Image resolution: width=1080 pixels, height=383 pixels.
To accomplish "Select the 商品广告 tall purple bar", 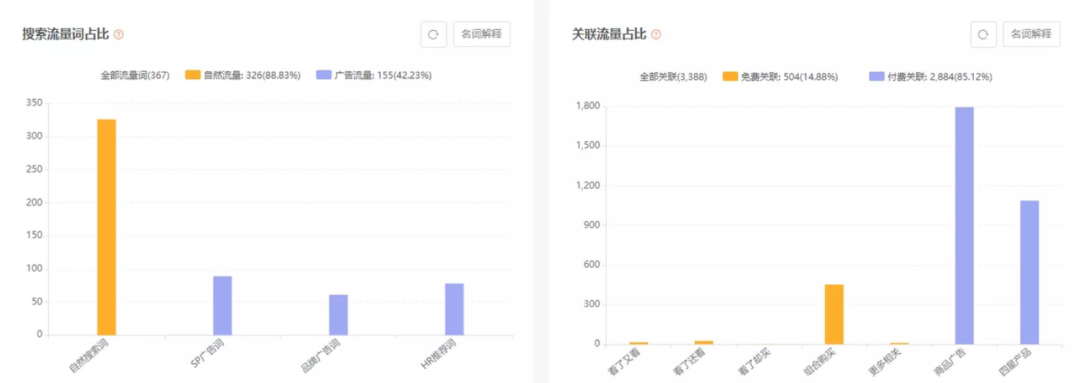I will coord(964,225).
